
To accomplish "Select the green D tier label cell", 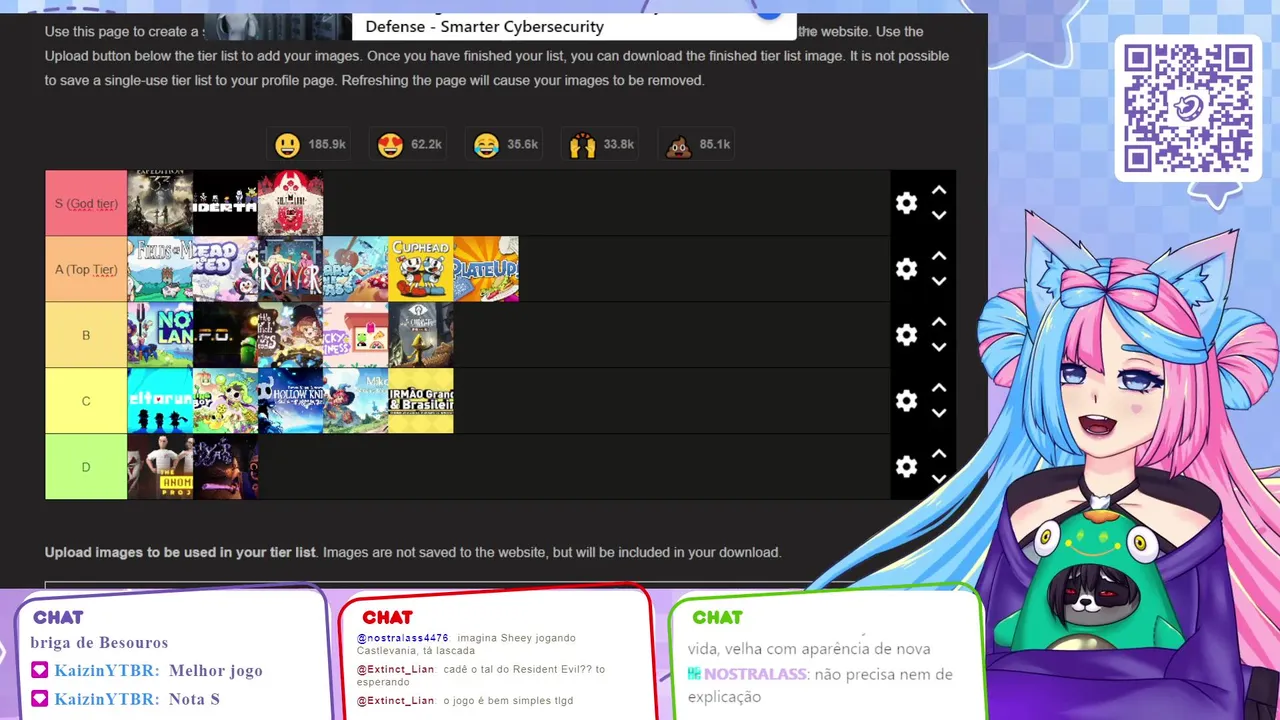I will pos(86,467).
